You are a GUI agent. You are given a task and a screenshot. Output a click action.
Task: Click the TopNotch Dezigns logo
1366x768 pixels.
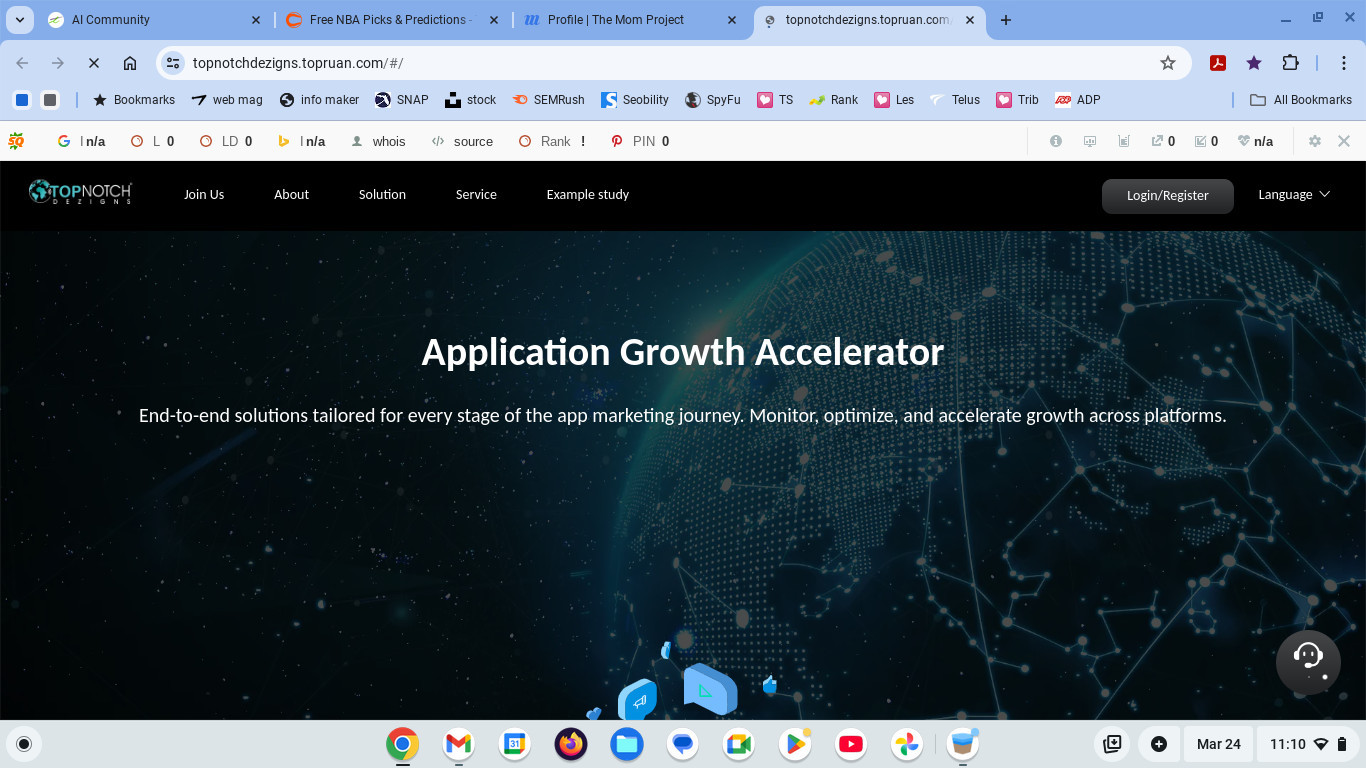[80, 193]
